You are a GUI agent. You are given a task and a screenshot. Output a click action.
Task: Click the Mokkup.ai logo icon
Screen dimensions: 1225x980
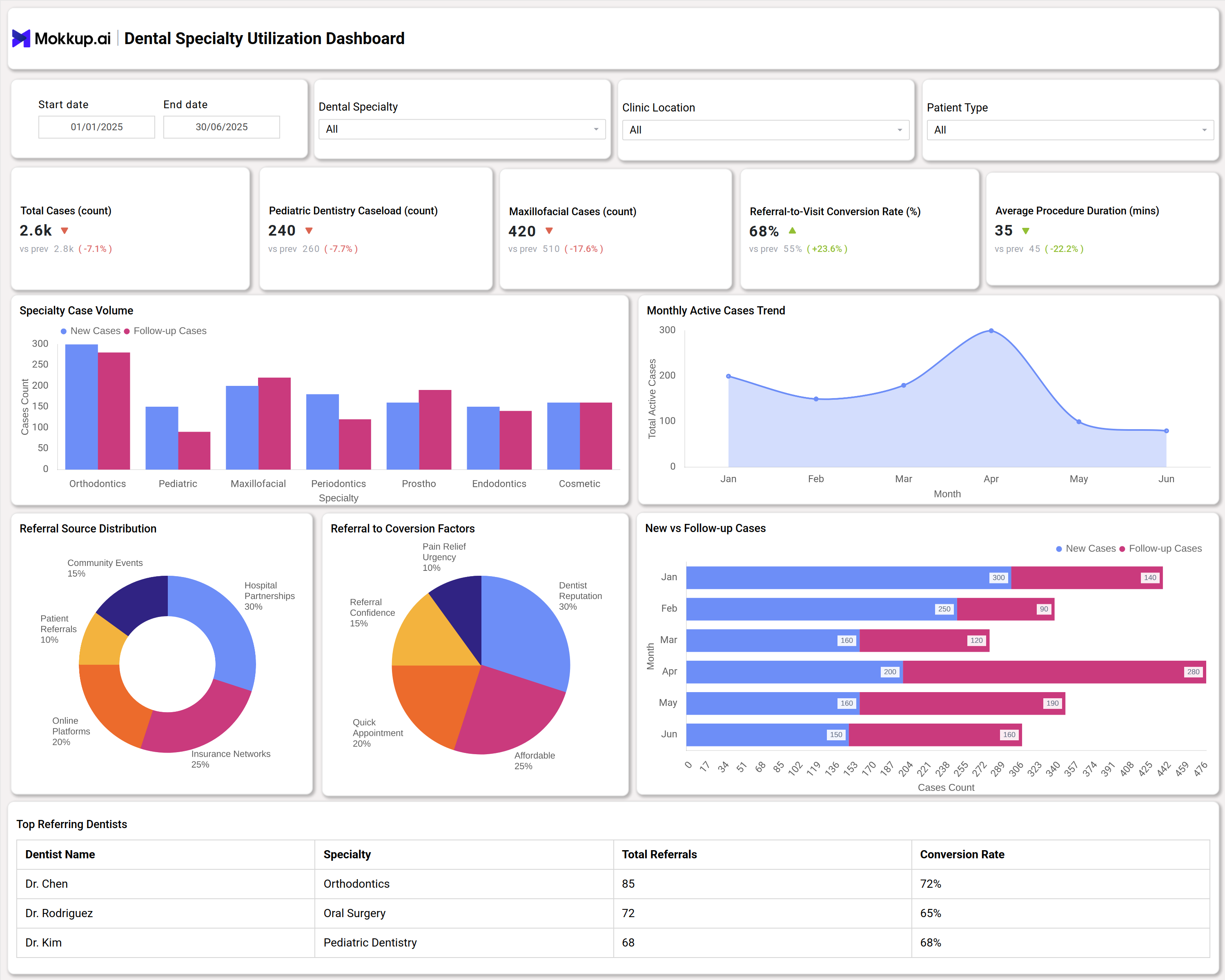pyautogui.click(x=21, y=38)
